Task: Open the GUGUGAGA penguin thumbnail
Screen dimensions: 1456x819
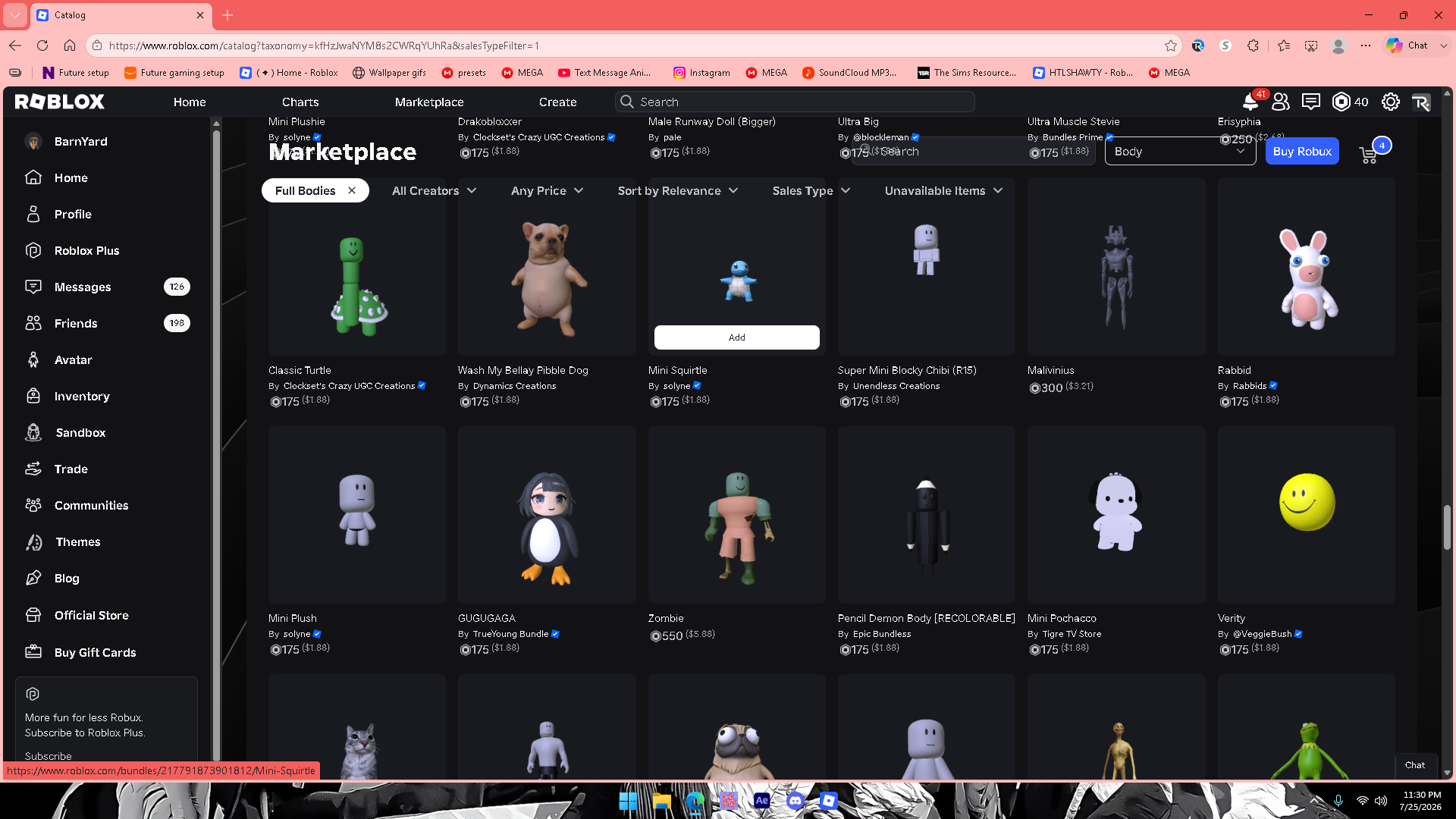Action: coord(547,515)
